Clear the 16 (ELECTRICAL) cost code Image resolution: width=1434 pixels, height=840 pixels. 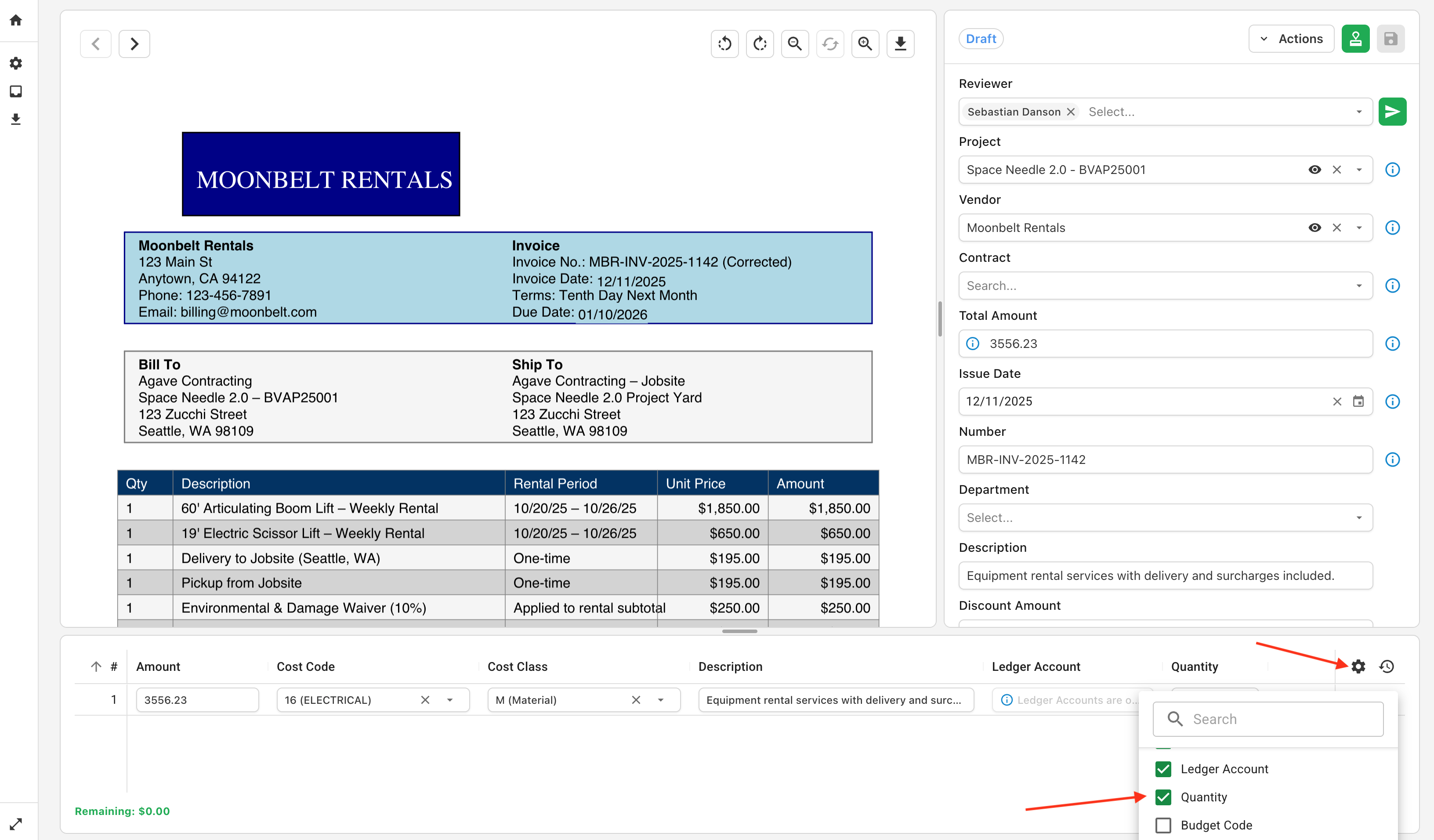[x=425, y=700]
